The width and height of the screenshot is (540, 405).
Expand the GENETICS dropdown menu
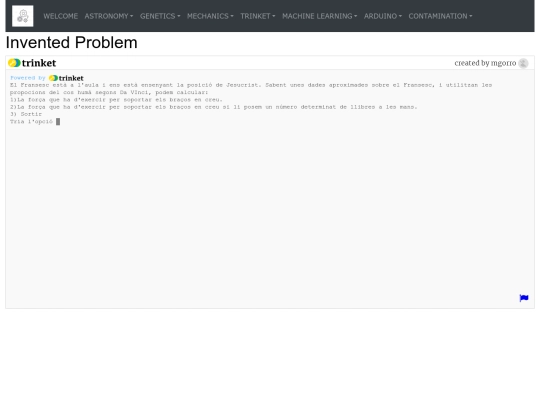(160, 16)
